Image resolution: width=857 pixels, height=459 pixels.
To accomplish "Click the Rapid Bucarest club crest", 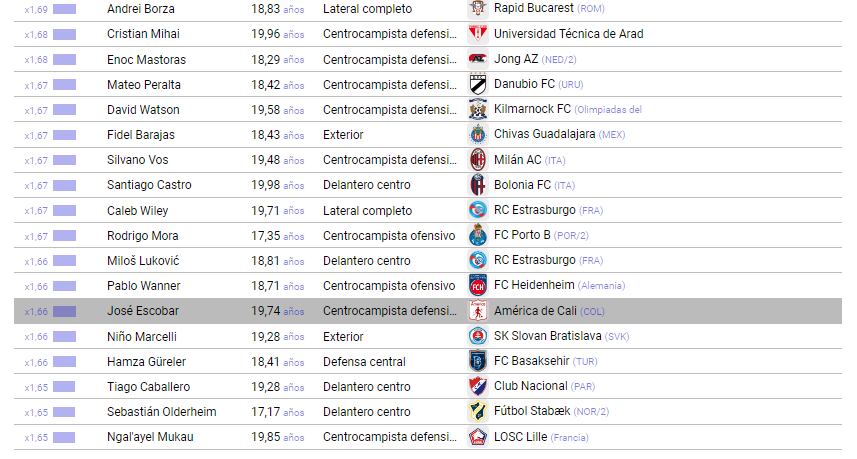I will click(477, 8).
